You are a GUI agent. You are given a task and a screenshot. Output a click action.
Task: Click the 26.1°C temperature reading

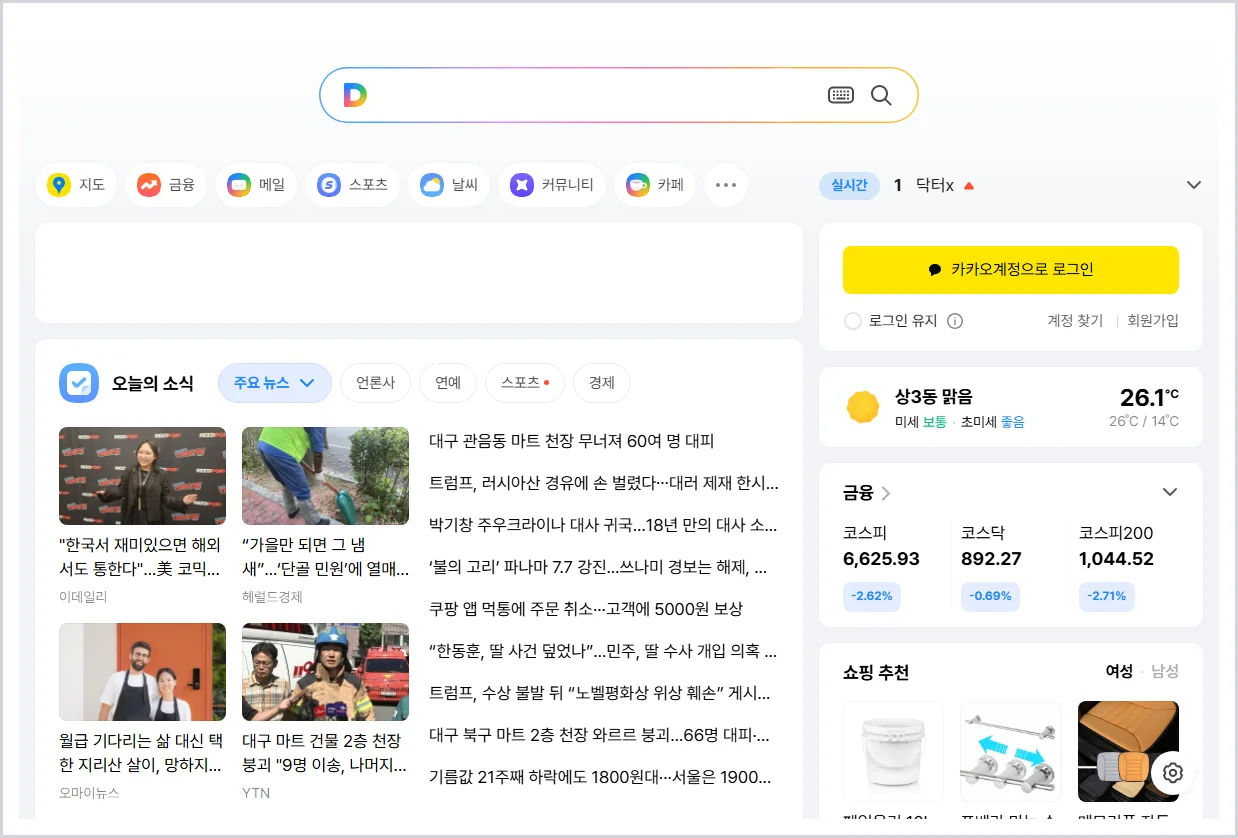[1149, 397]
